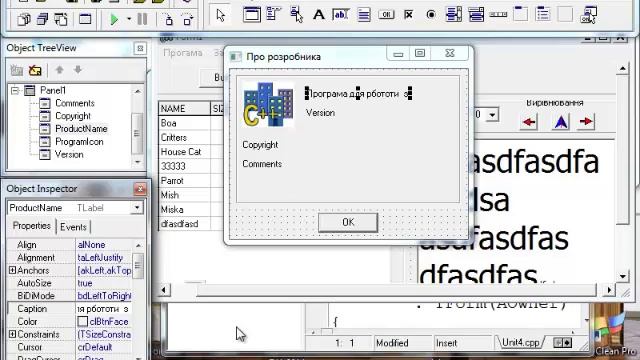Pick the Edit (ab) component
The width and height of the screenshot is (640, 360).
click(x=341, y=15)
